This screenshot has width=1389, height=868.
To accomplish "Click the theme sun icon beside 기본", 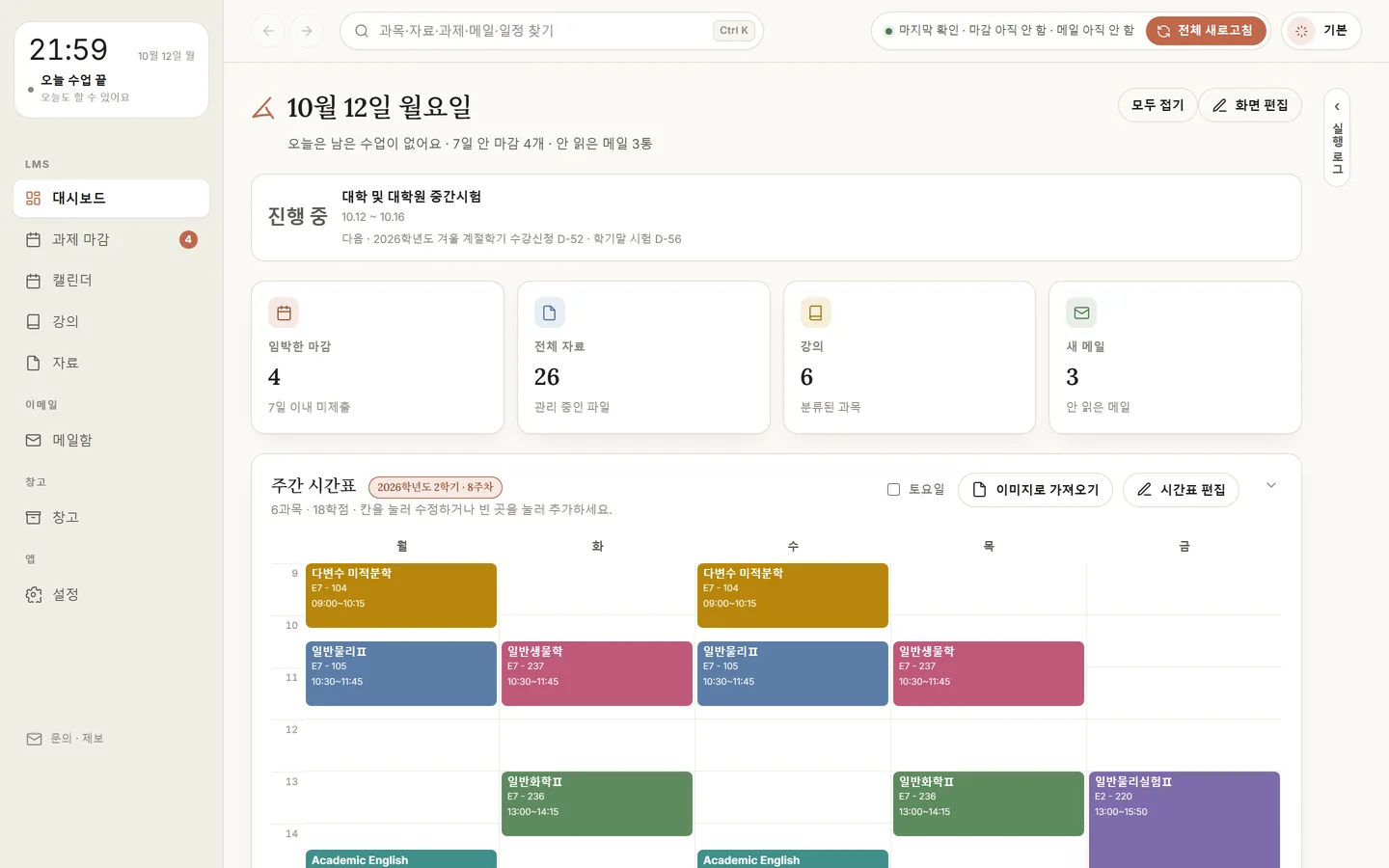I will click(1301, 31).
